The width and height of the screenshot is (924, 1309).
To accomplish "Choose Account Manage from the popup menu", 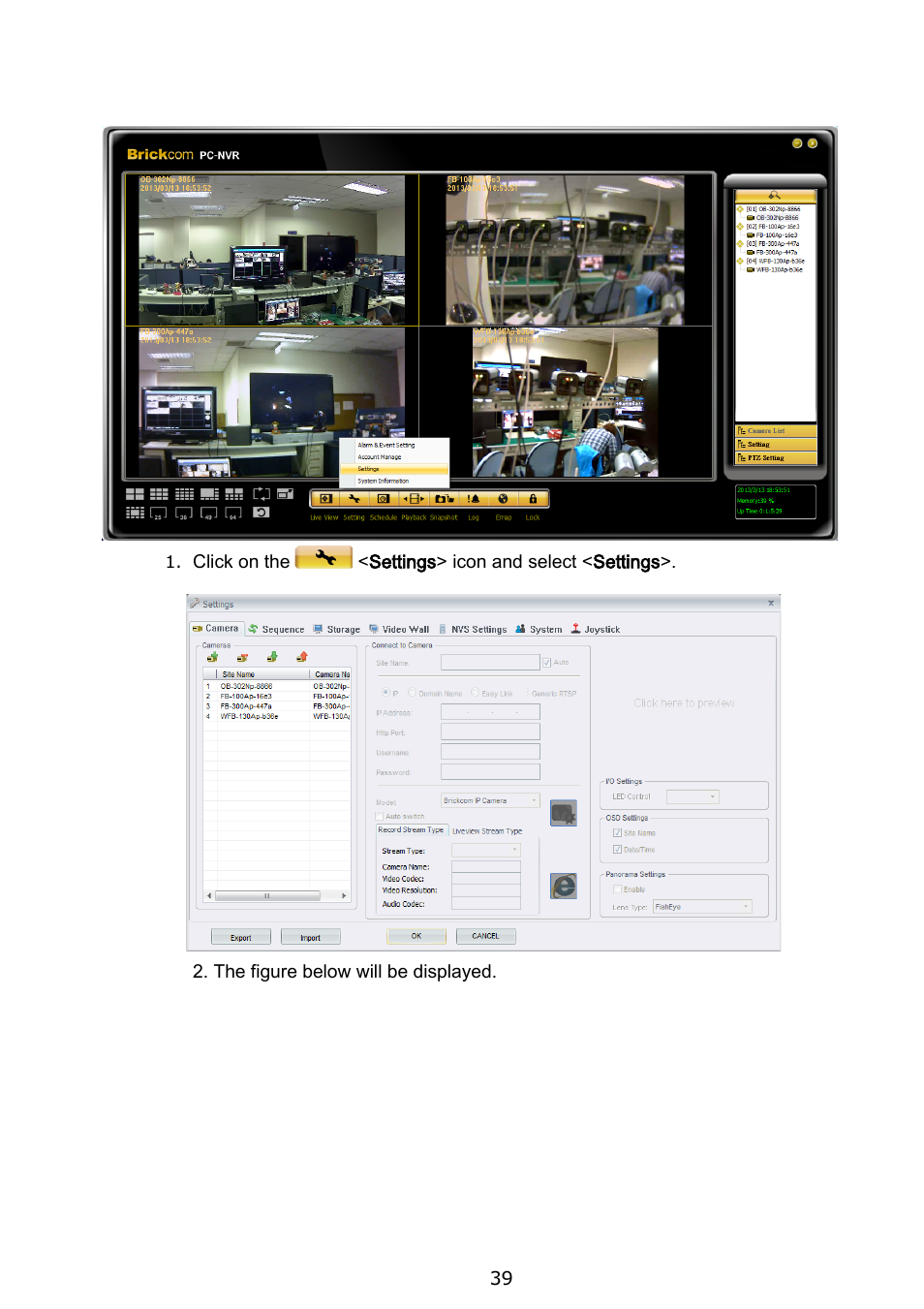I will click(x=394, y=457).
